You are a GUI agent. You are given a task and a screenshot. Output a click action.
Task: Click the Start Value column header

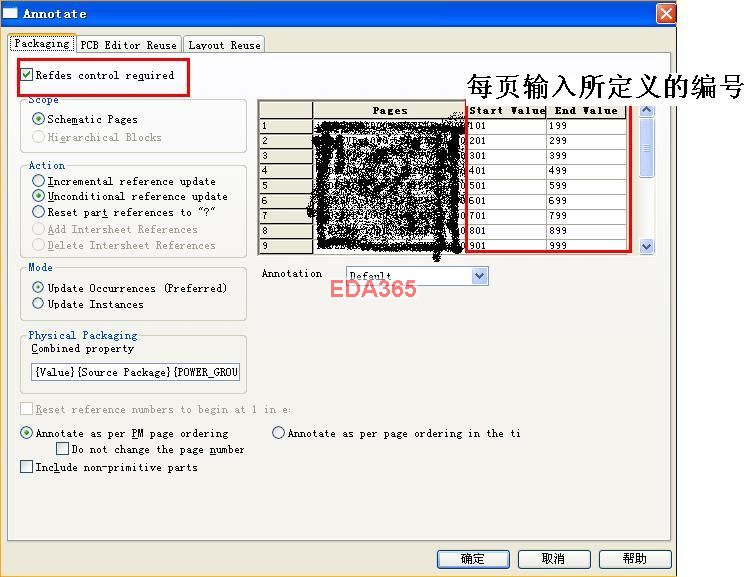click(x=507, y=110)
